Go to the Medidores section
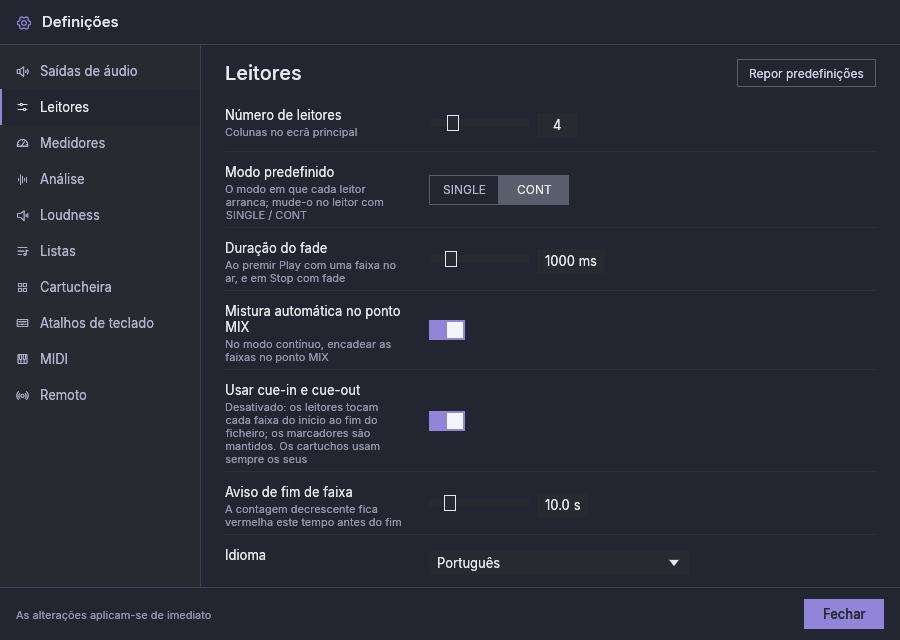Viewport: 900px width, 640px height. tap(100, 143)
